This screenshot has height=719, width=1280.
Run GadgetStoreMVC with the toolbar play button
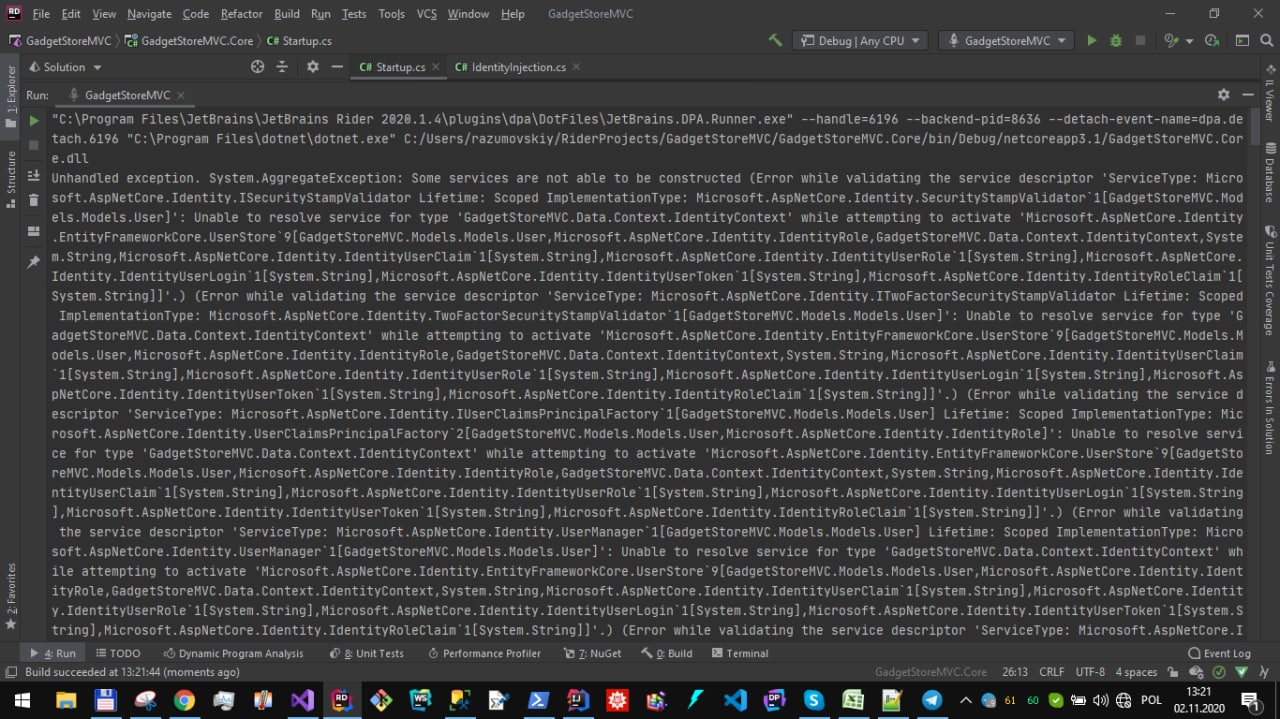pos(1092,41)
